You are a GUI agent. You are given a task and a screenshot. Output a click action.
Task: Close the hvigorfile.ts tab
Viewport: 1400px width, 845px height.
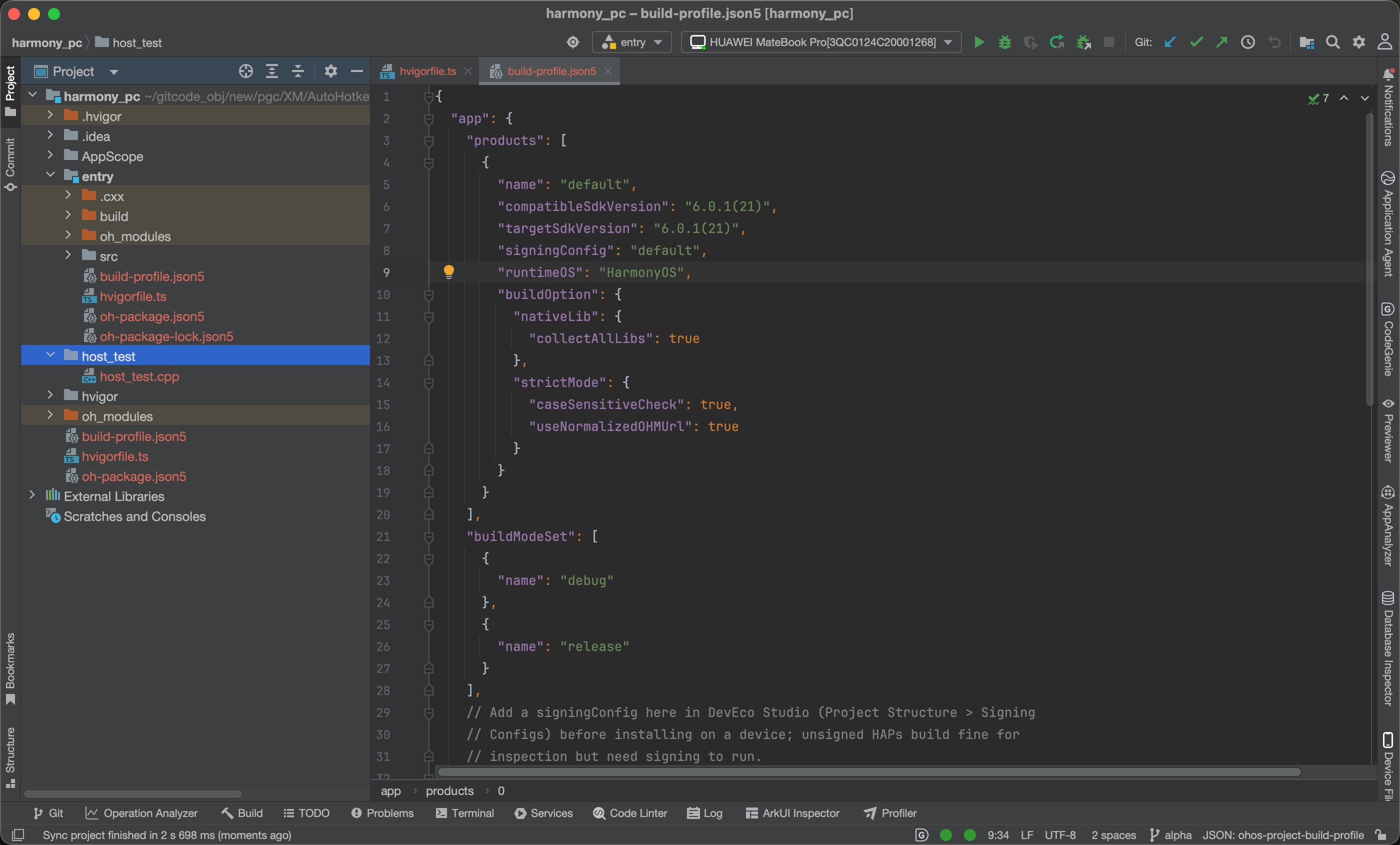(x=467, y=71)
